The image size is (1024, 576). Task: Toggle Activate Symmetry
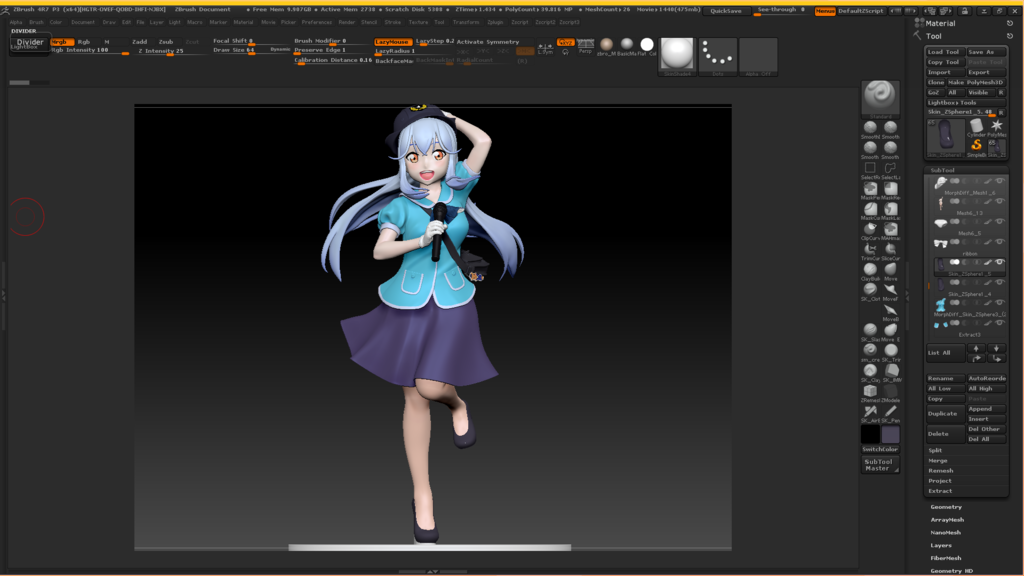tap(488, 42)
